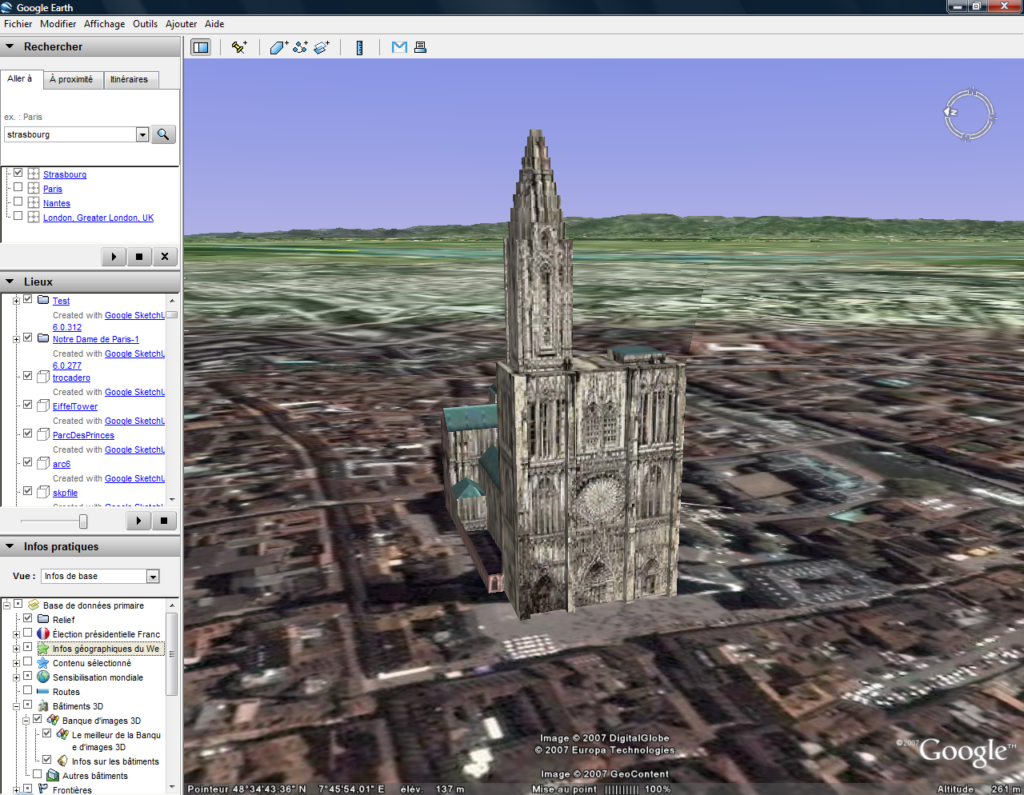The height and width of the screenshot is (795, 1024).
Task: Click in the strasbourg search field
Action: point(70,135)
